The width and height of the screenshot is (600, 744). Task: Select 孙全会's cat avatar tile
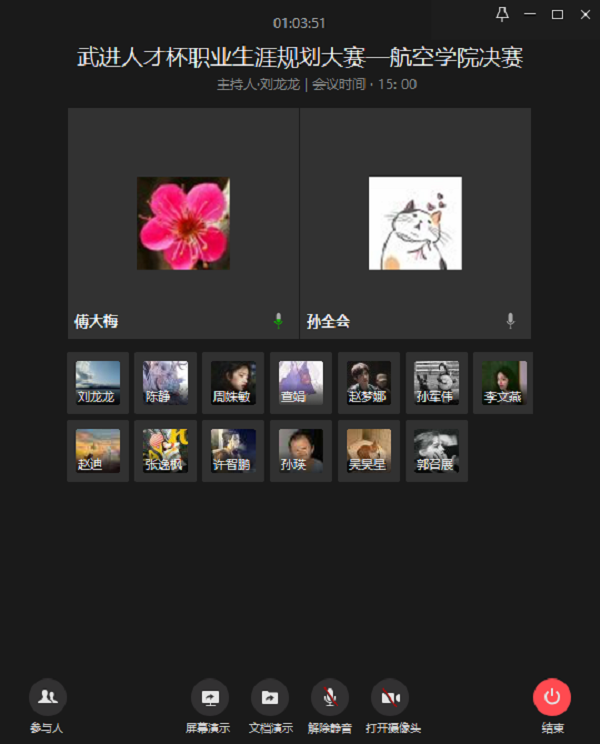tap(415, 223)
